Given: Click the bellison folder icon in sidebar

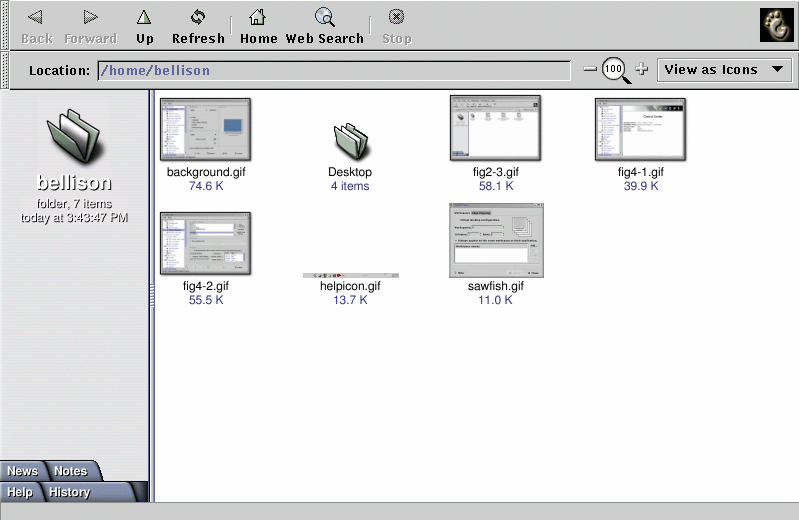Looking at the screenshot, I should (x=74, y=136).
